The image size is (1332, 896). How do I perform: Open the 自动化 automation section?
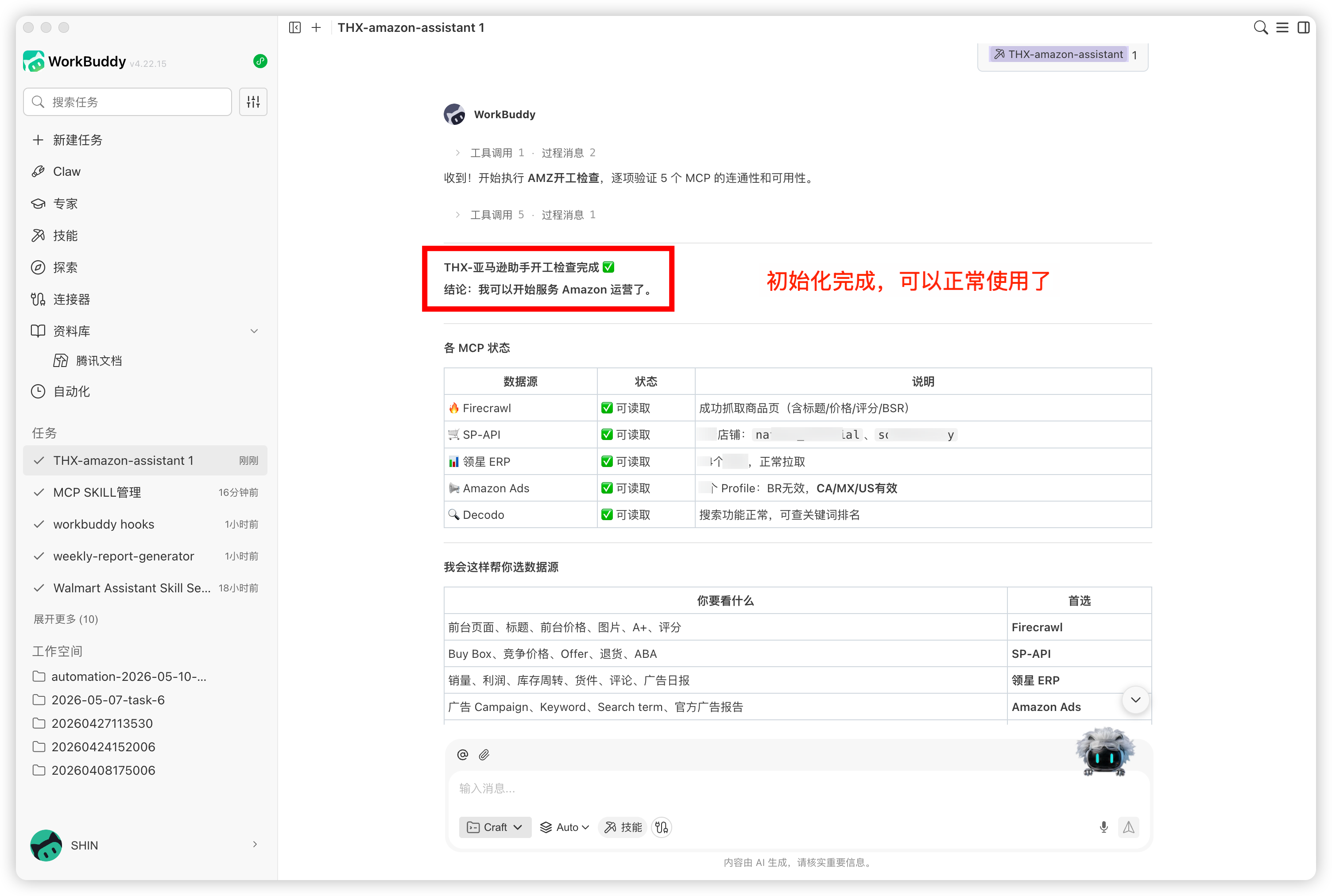coord(145,391)
